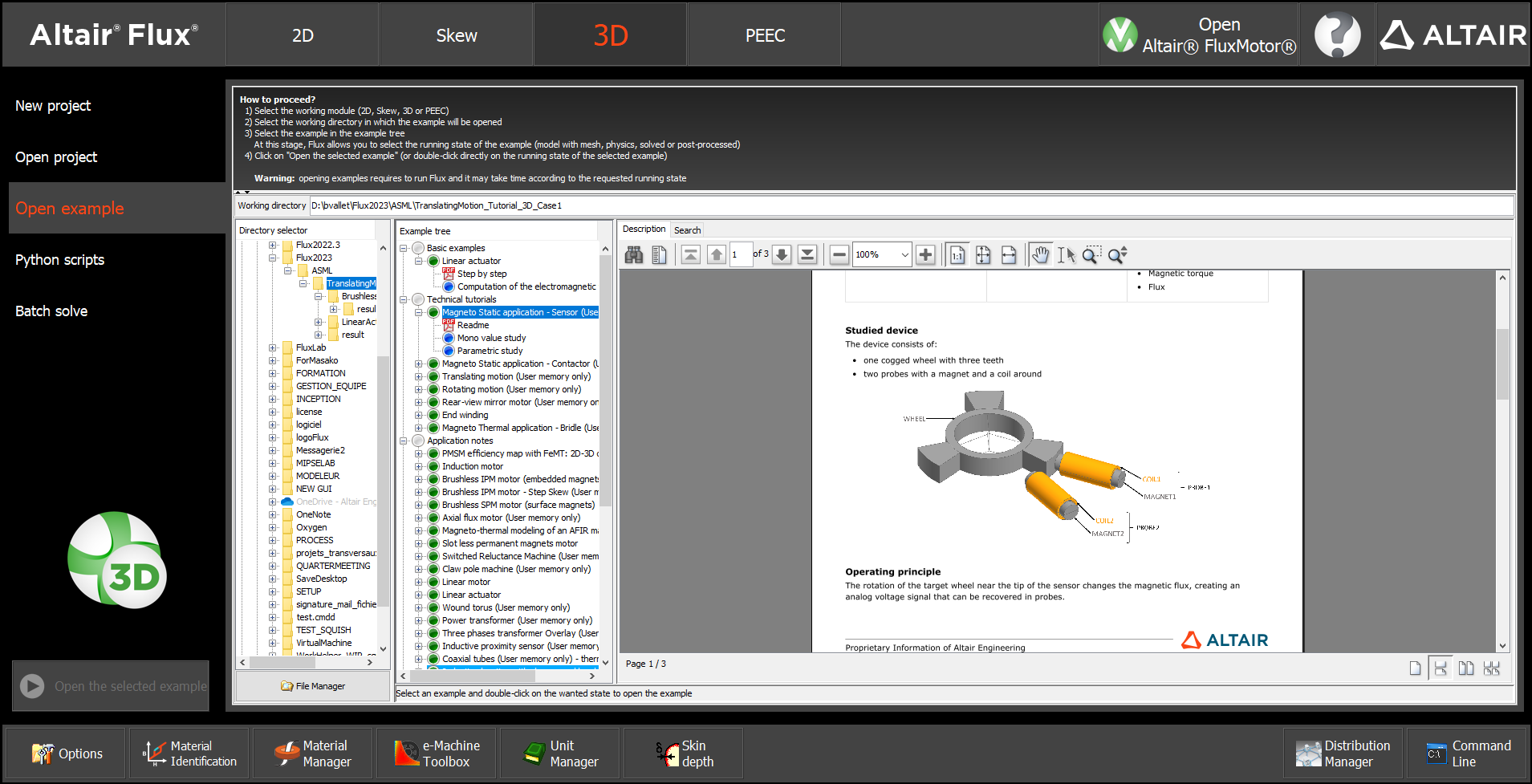The width and height of the screenshot is (1532, 784).
Task: Zoom out with the minus button
Action: pyautogui.click(x=839, y=255)
